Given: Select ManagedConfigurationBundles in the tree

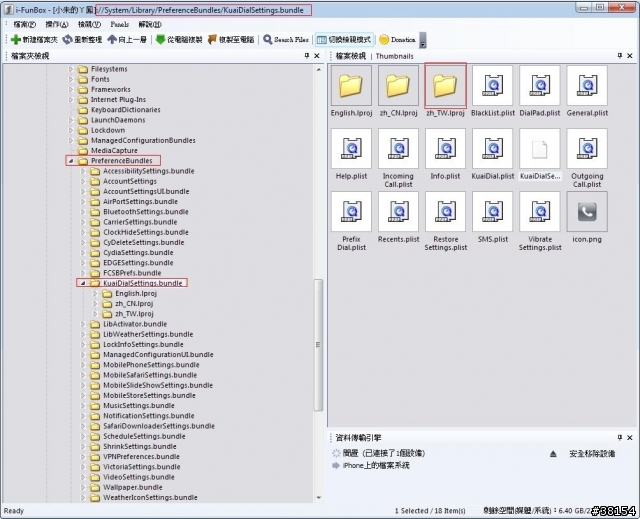Looking at the screenshot, I should coord(143,140).
